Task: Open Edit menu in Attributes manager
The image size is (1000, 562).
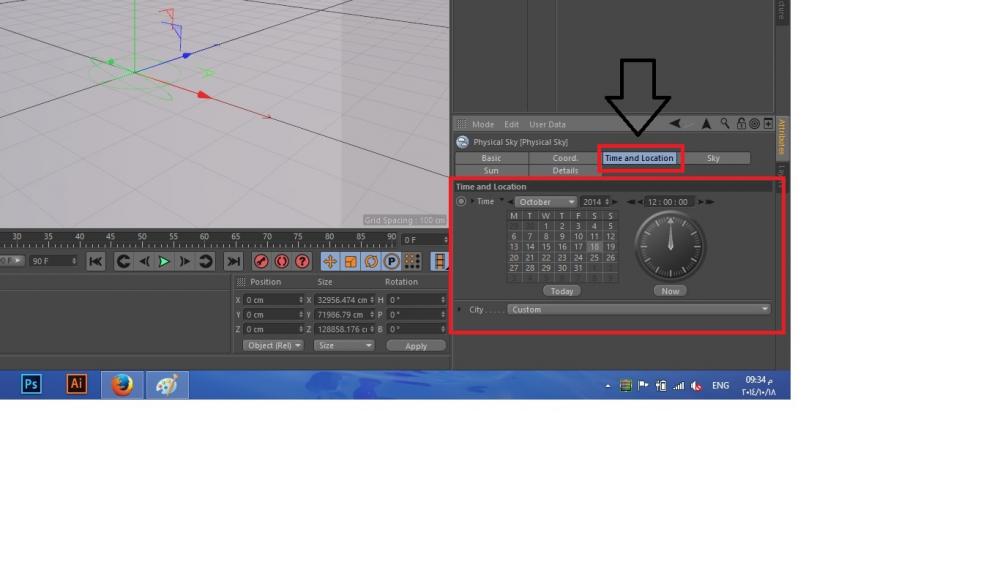Action: [x=511, y=124]
